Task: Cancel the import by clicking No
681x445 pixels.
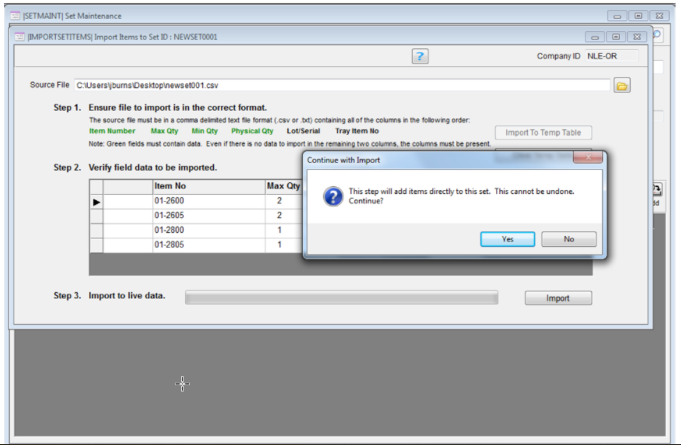Action: point(569,239)
